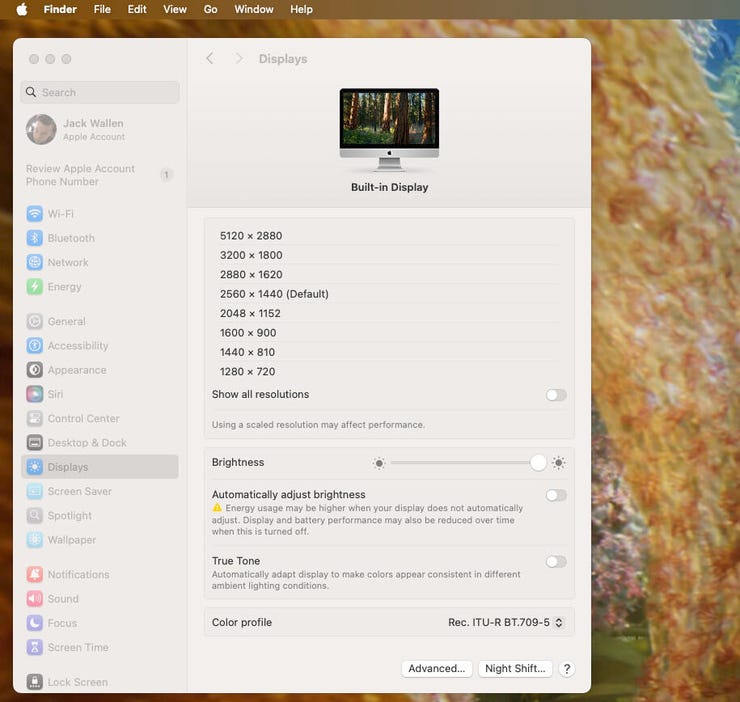Open the Screen Time hourglass icon

coord(34,647)
